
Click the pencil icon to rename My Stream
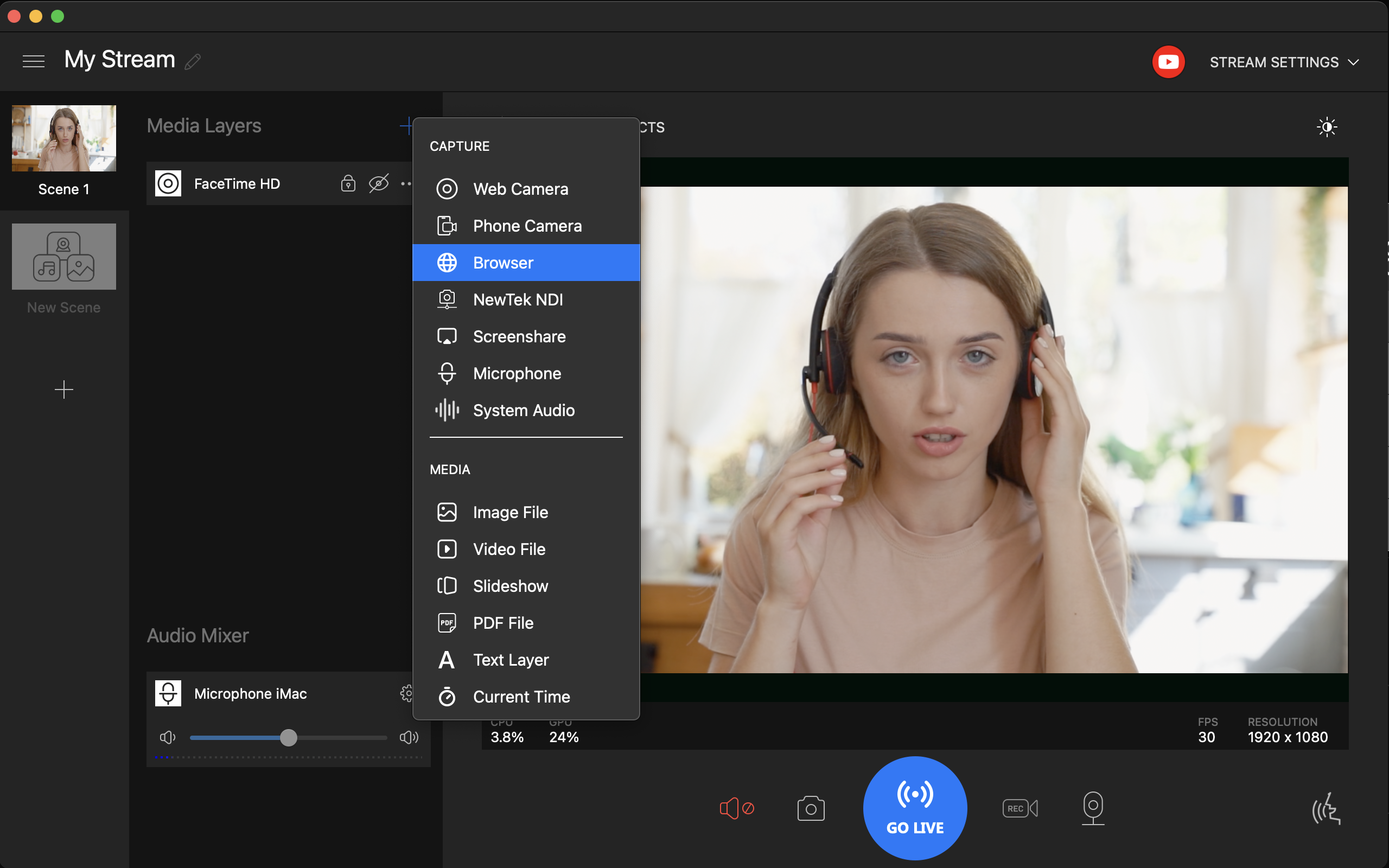coord(193,61)
